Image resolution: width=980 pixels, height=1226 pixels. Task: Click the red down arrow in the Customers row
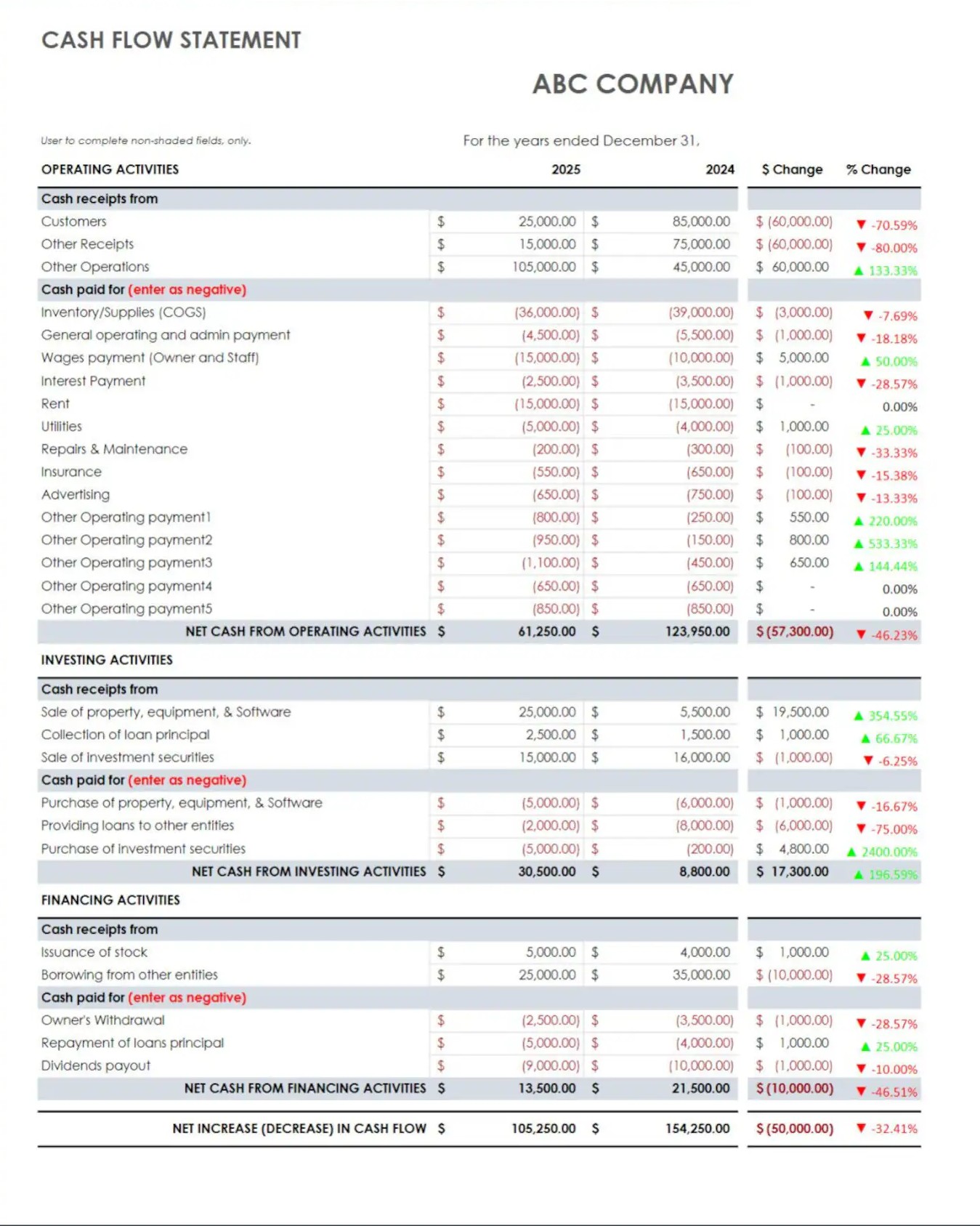pos(861,225)
